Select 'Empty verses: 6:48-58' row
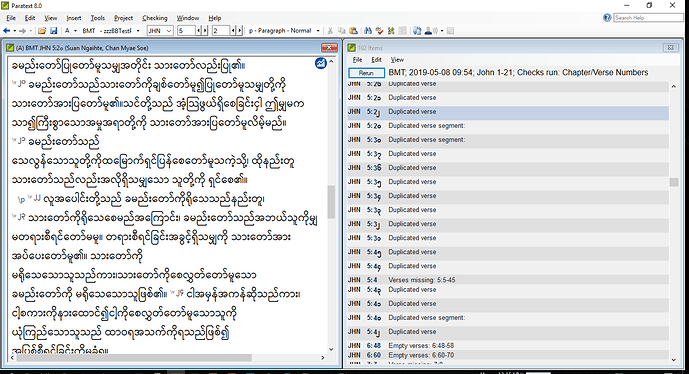The height and width of the screenshot is (374, 689). tap(508, 345)
